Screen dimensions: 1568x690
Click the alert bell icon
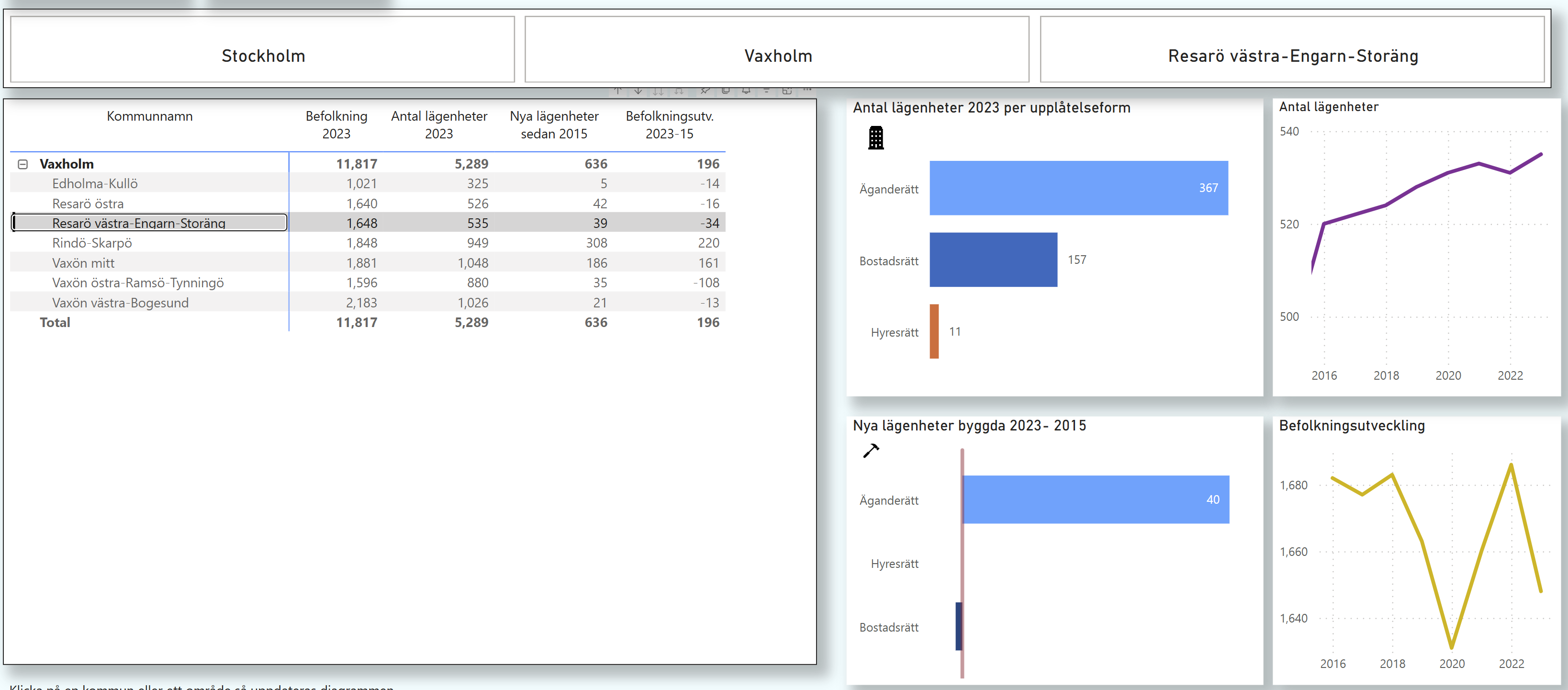746,91
